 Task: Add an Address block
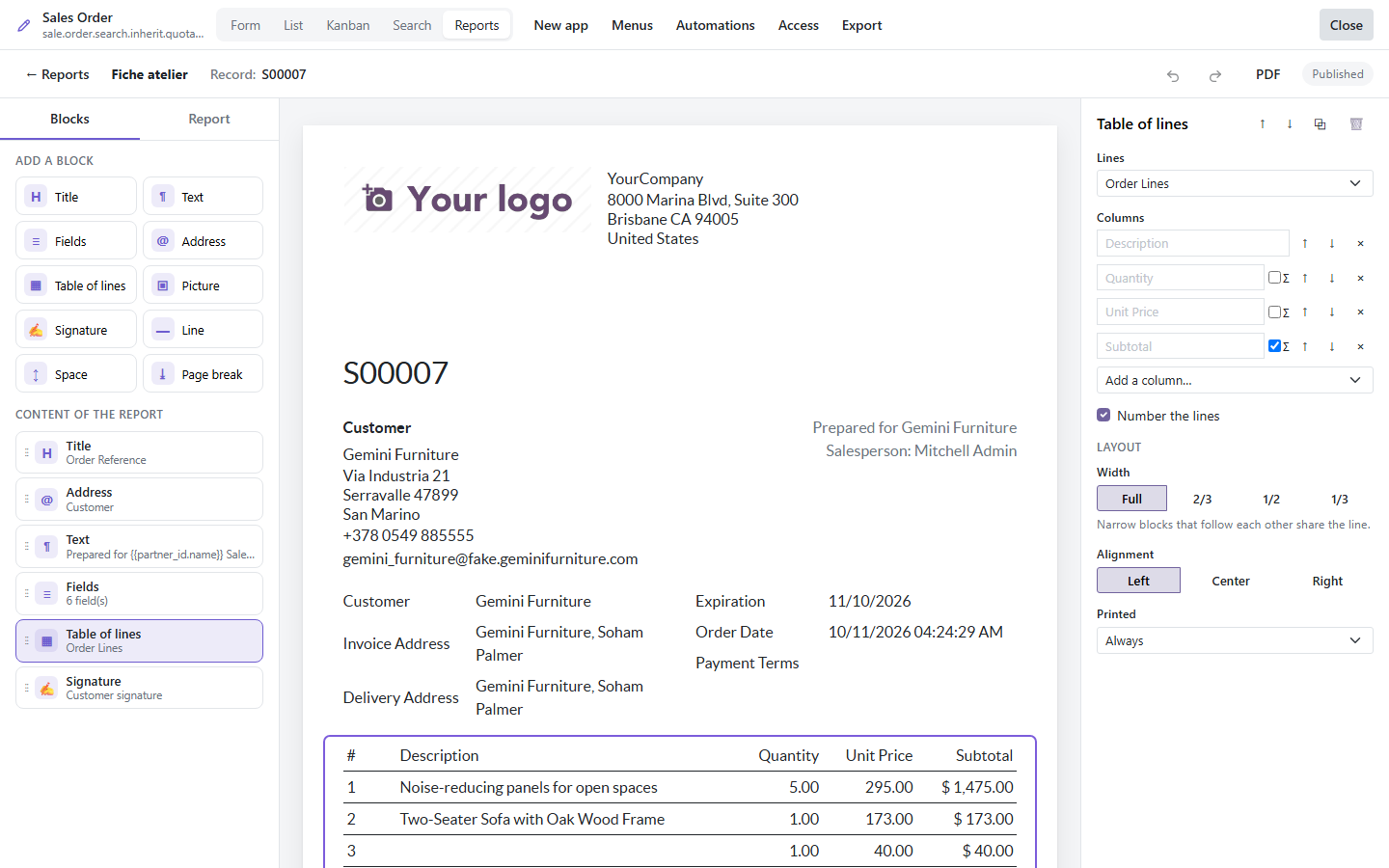coord(203,241)
